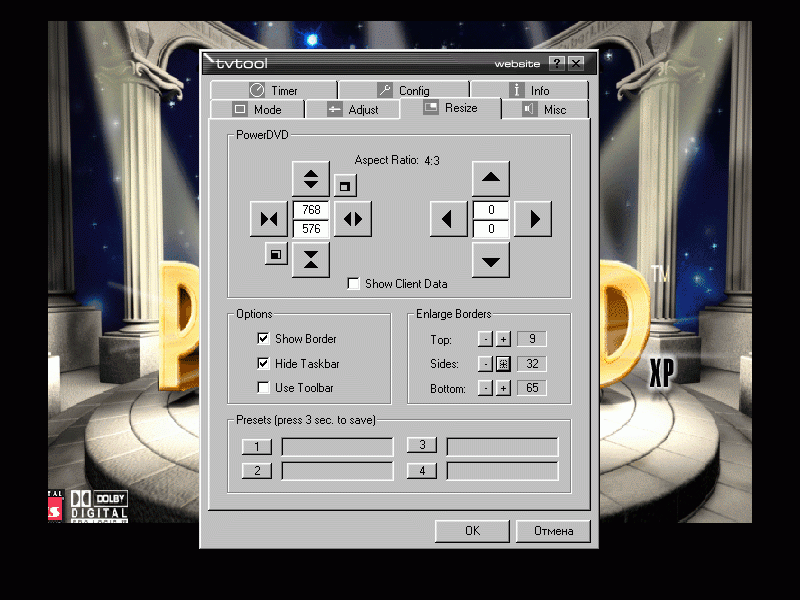The image size is (800, 600).
Task: Load preset 4
Action: (x=422, y=470)
